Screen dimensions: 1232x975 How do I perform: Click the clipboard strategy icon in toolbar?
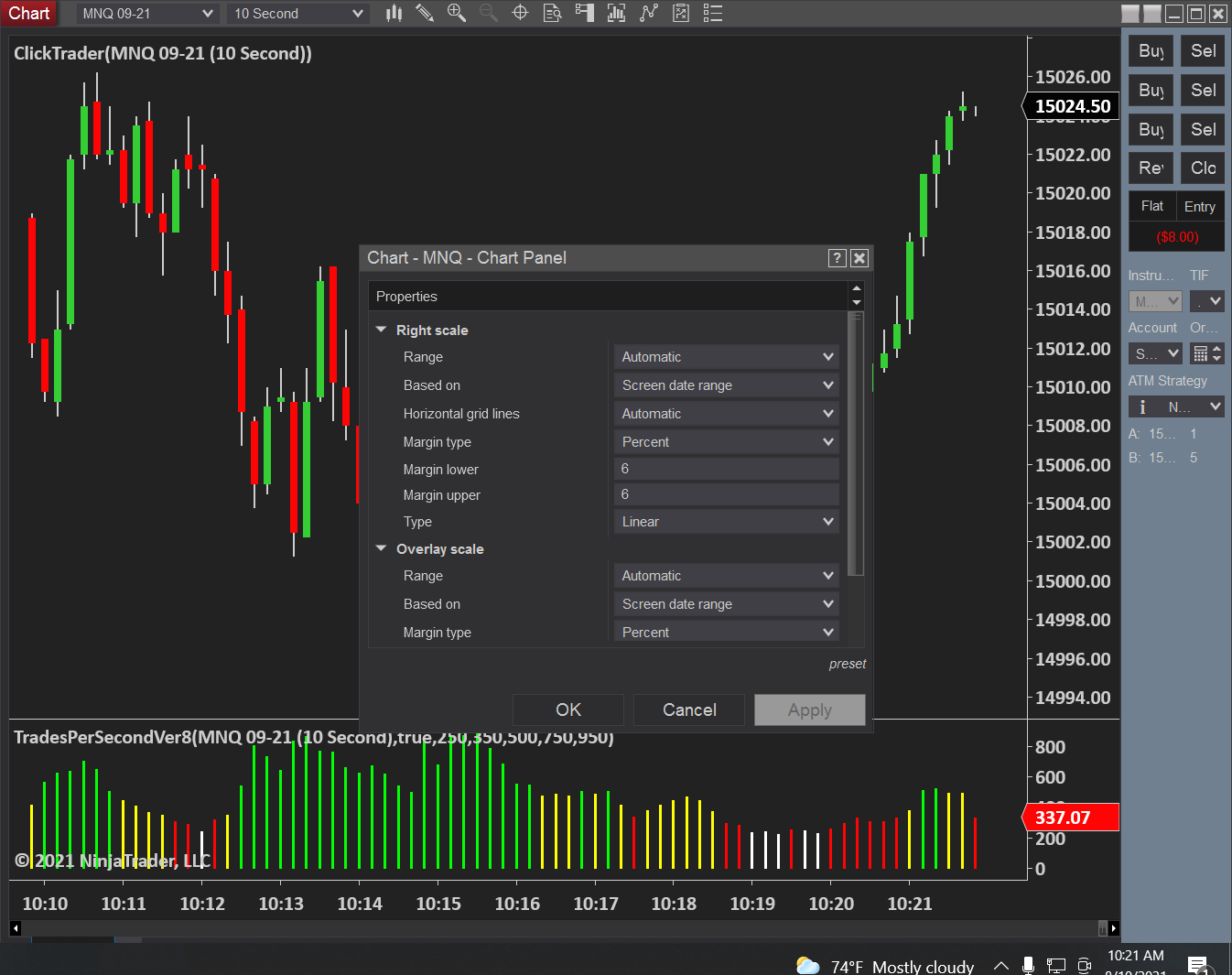click(x=681, y=13)
